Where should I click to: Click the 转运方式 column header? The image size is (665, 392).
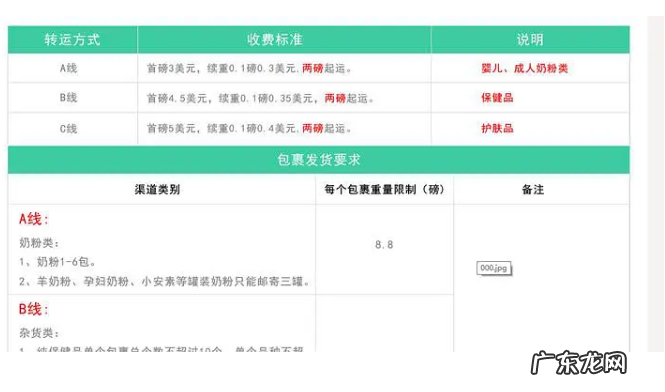click(x=73, y=39)
